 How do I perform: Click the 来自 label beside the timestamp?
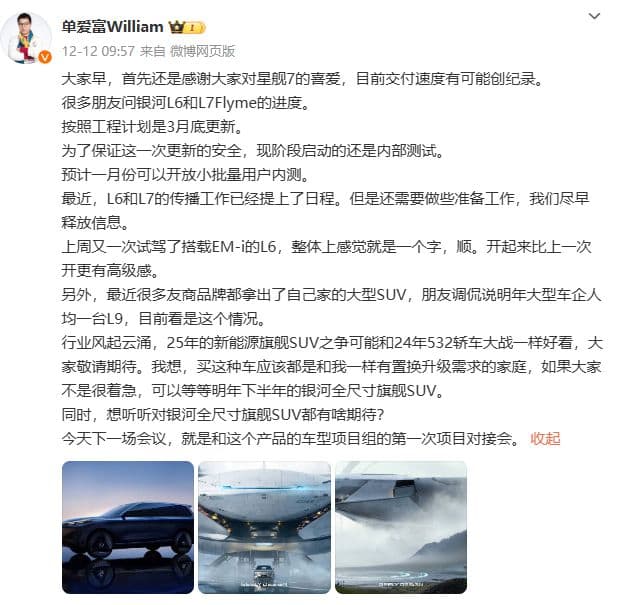[153, 51]
